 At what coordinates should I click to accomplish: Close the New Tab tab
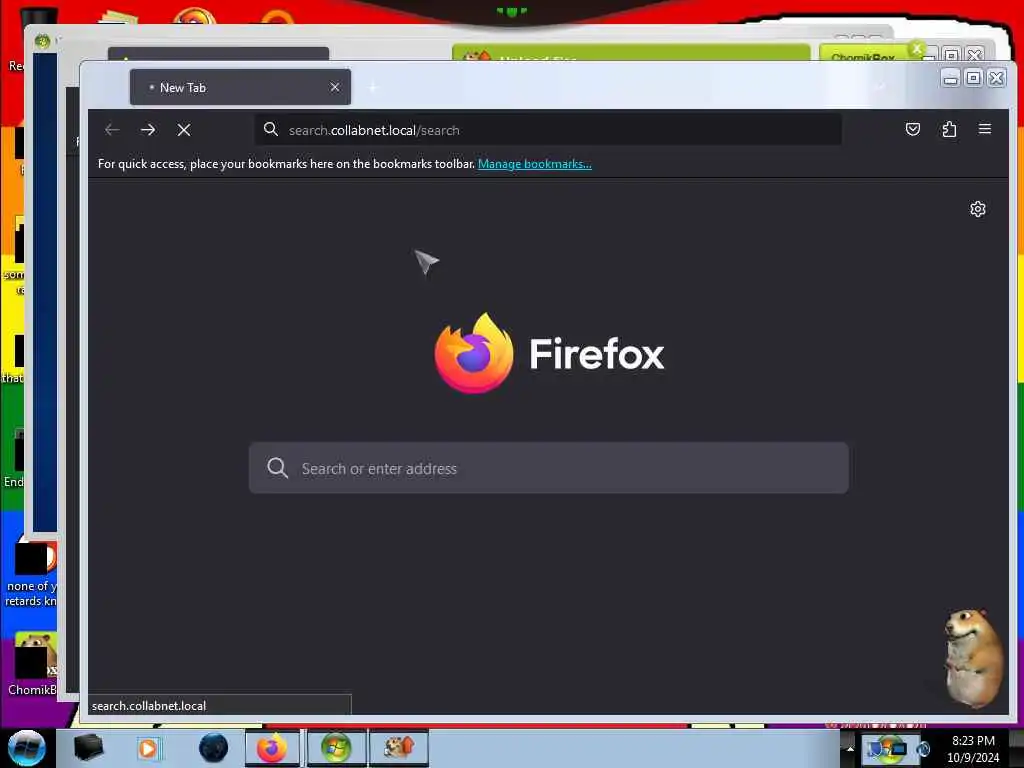335,87
